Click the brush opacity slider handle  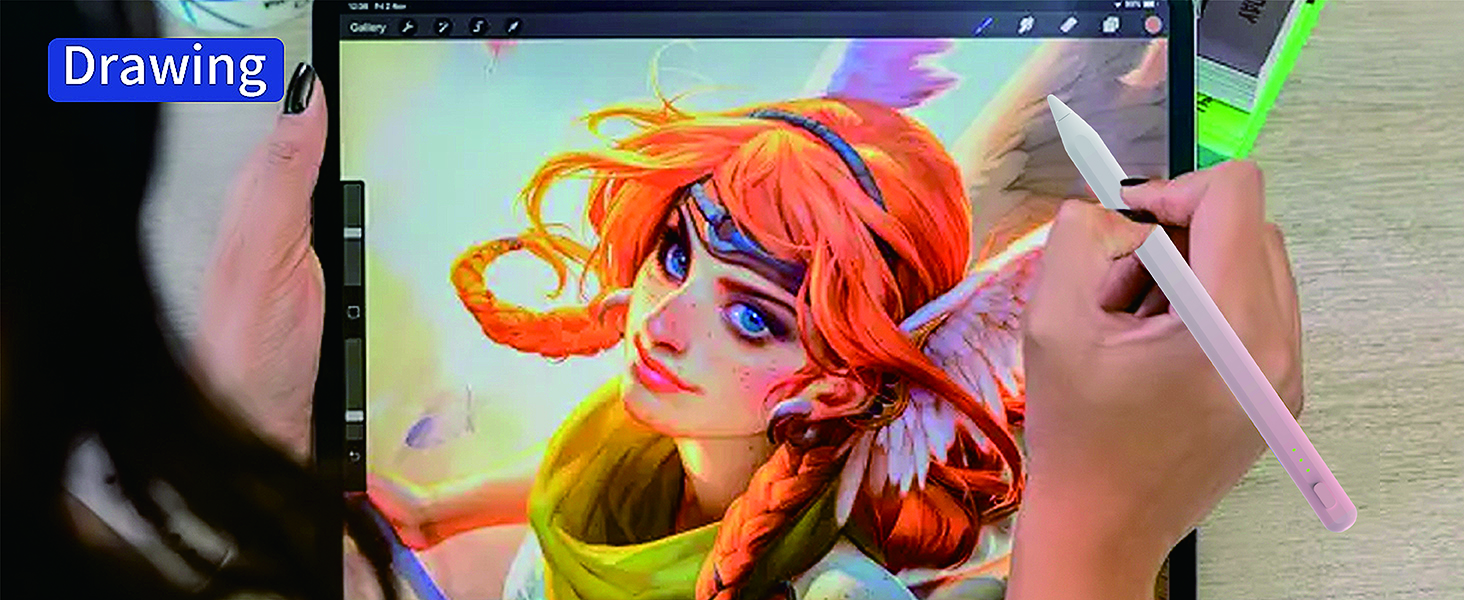(x=353, y=415)
